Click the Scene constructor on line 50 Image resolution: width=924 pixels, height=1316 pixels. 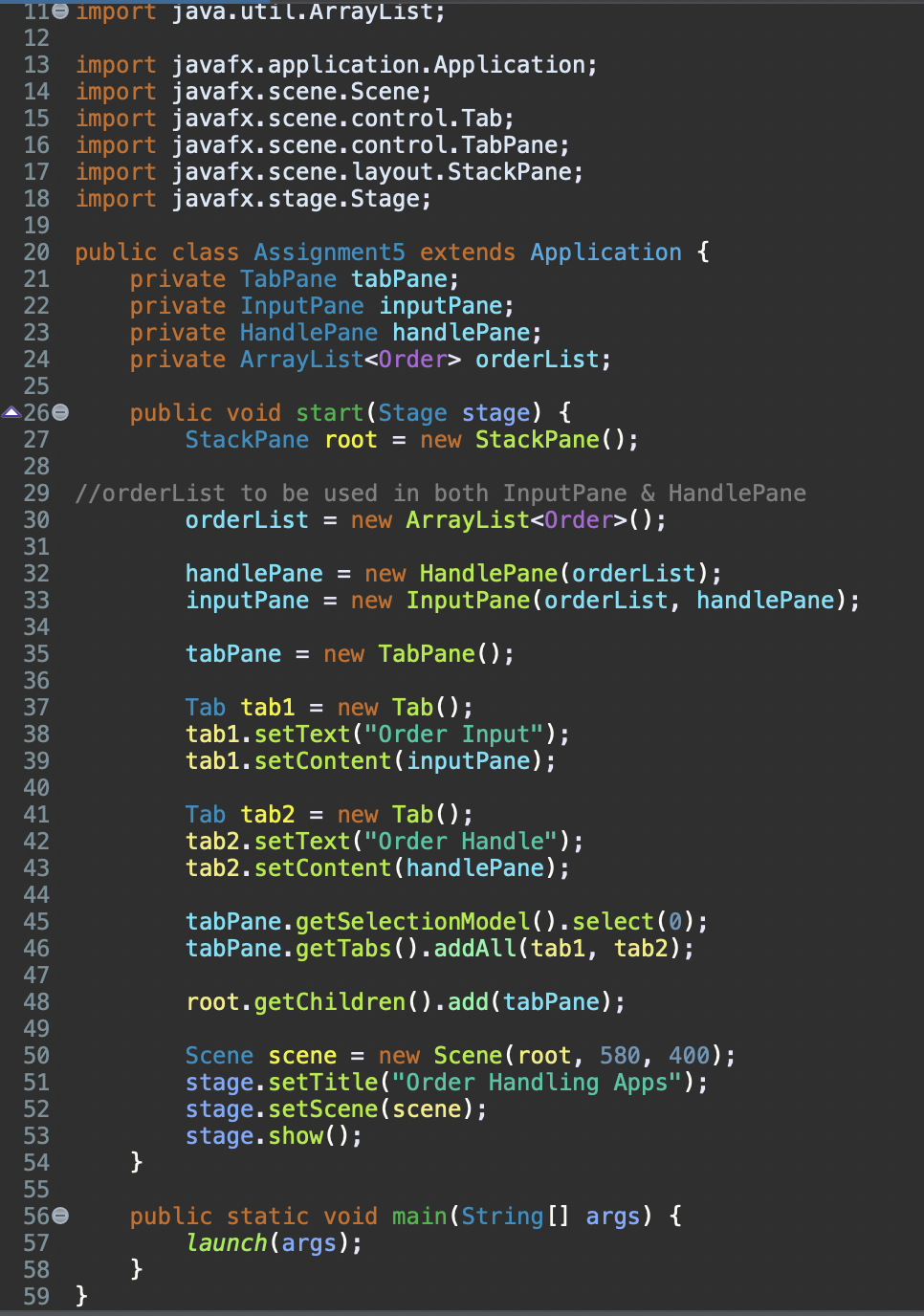coord(468,1055)
